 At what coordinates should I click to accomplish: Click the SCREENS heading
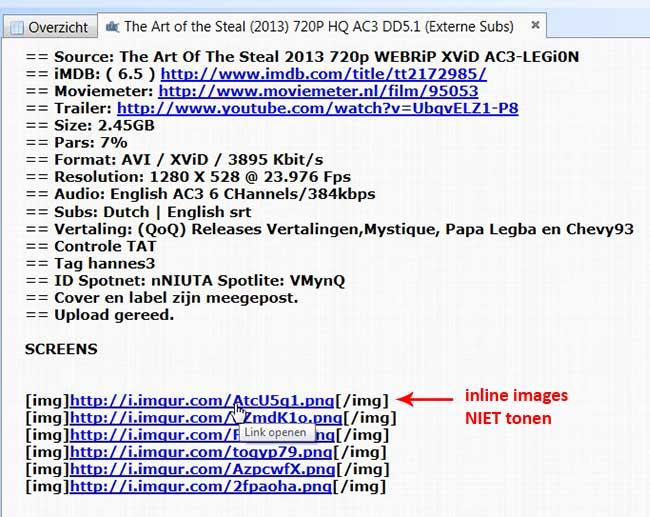(61, 349)
